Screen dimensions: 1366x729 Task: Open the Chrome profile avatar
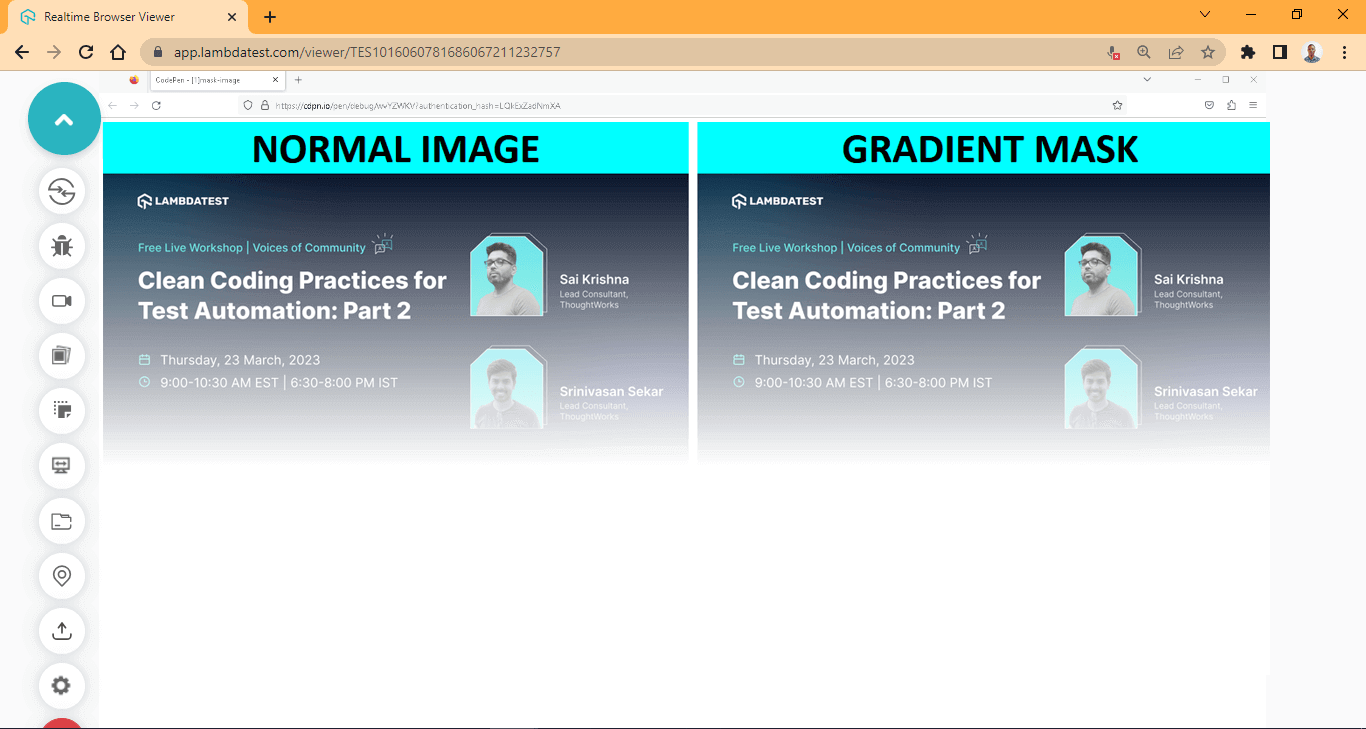point(1312,52)
